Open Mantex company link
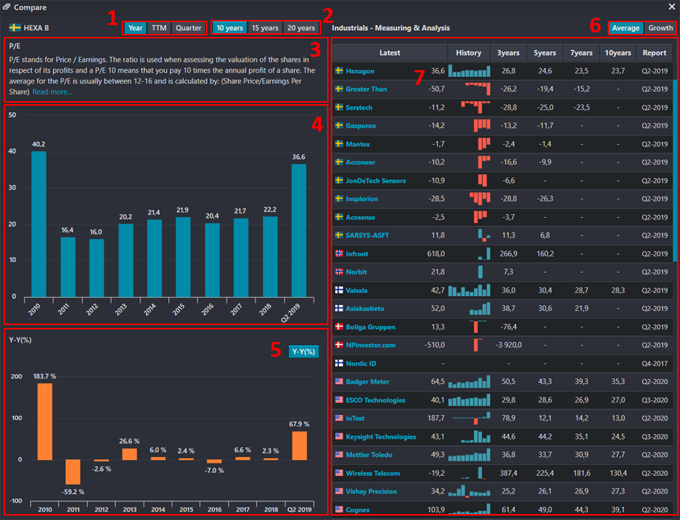 [x=358, y=144]
